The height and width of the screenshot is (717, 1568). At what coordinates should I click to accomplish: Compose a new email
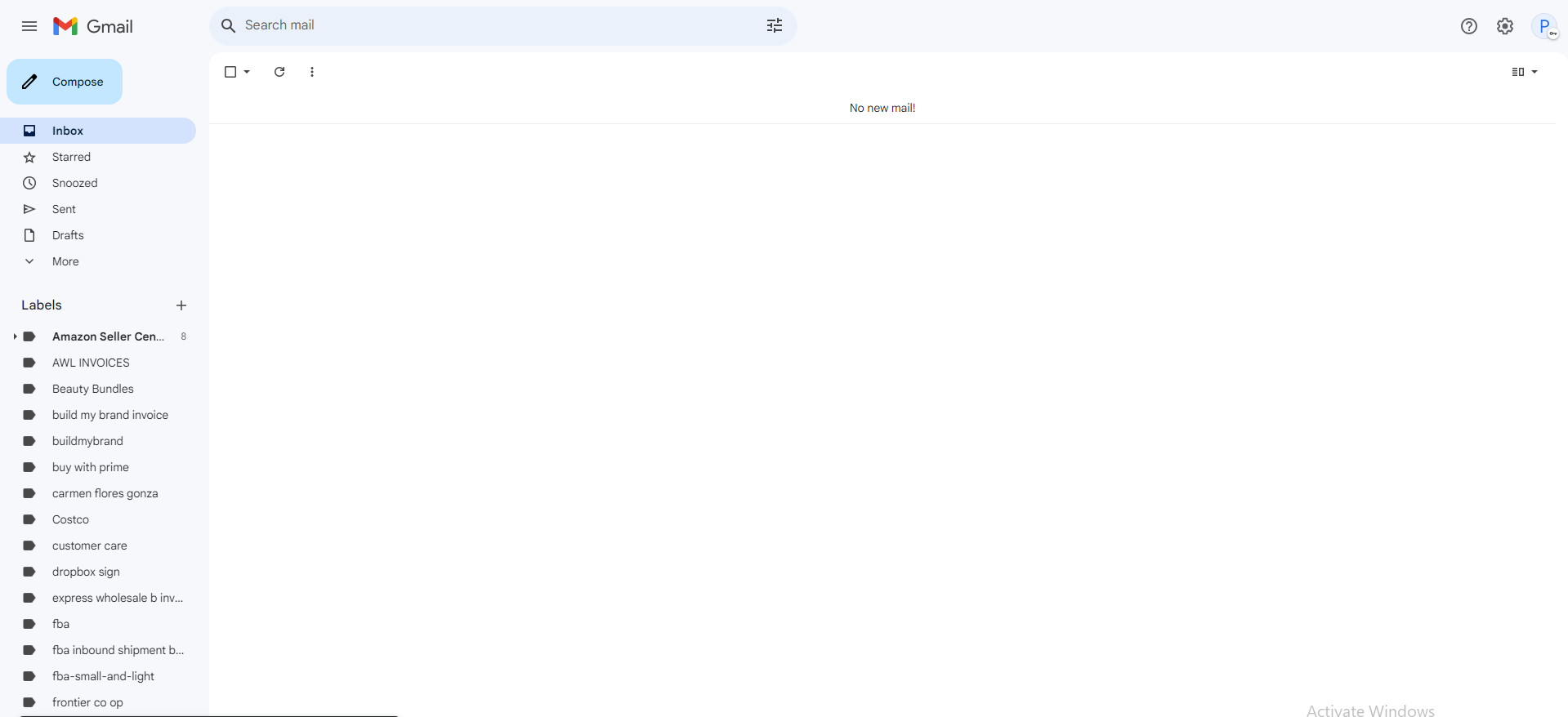click(65, 82)
